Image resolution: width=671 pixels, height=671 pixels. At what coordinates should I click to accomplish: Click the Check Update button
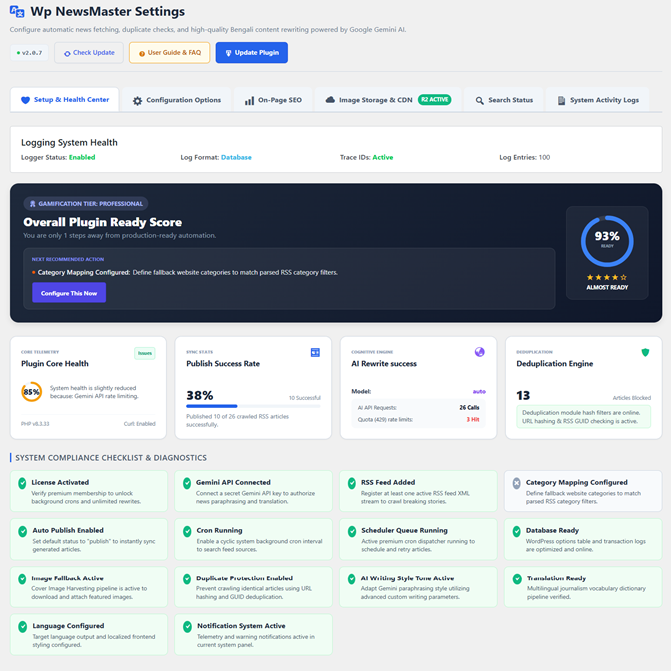point(89,53)
